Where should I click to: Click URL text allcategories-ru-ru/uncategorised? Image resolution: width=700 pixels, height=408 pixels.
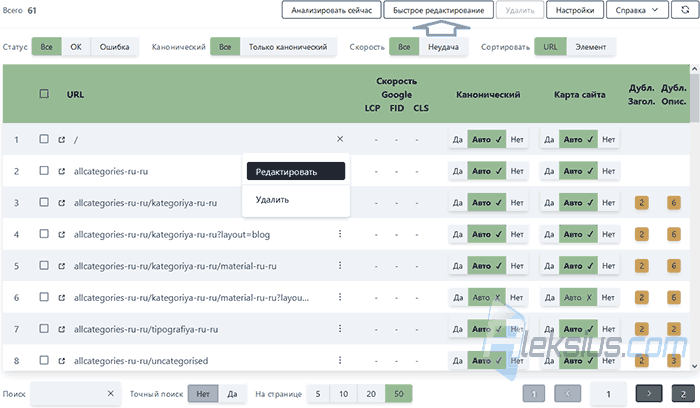tap(141, 361)
